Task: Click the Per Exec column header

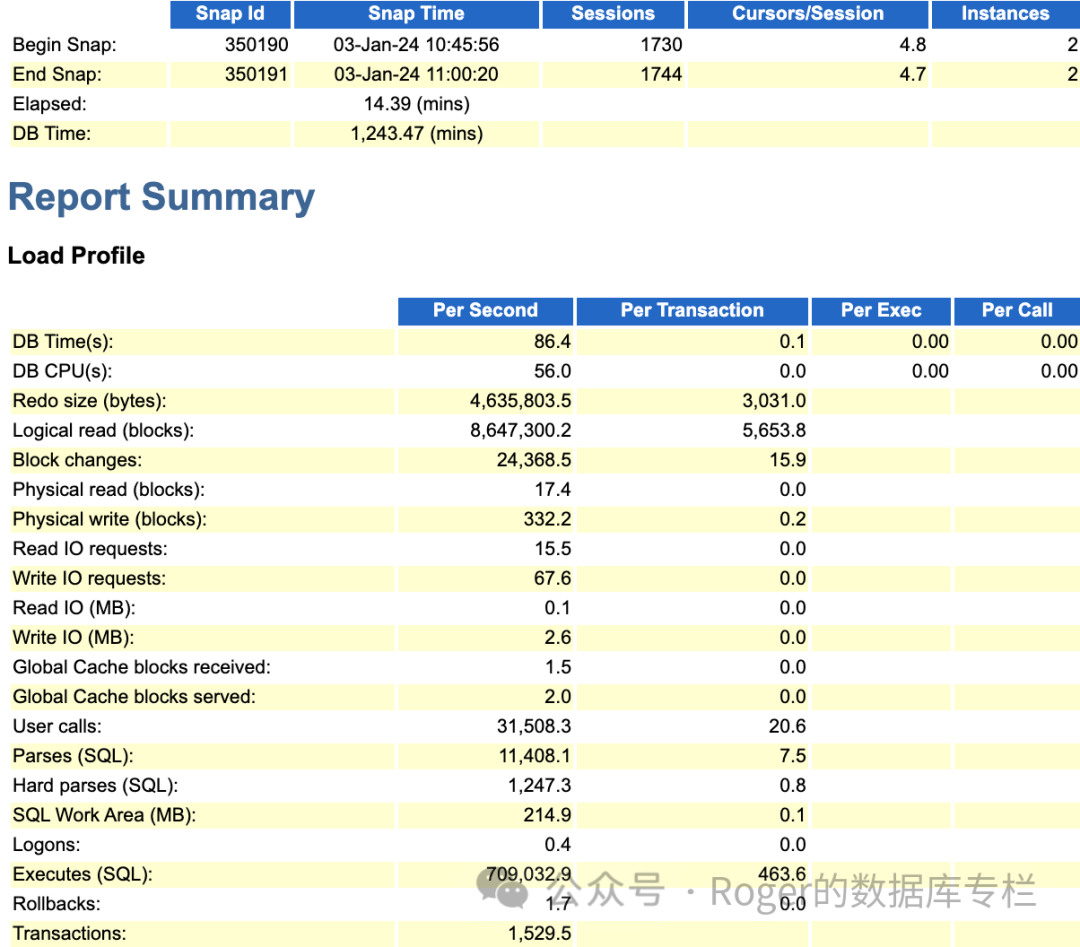Action: 881,311
